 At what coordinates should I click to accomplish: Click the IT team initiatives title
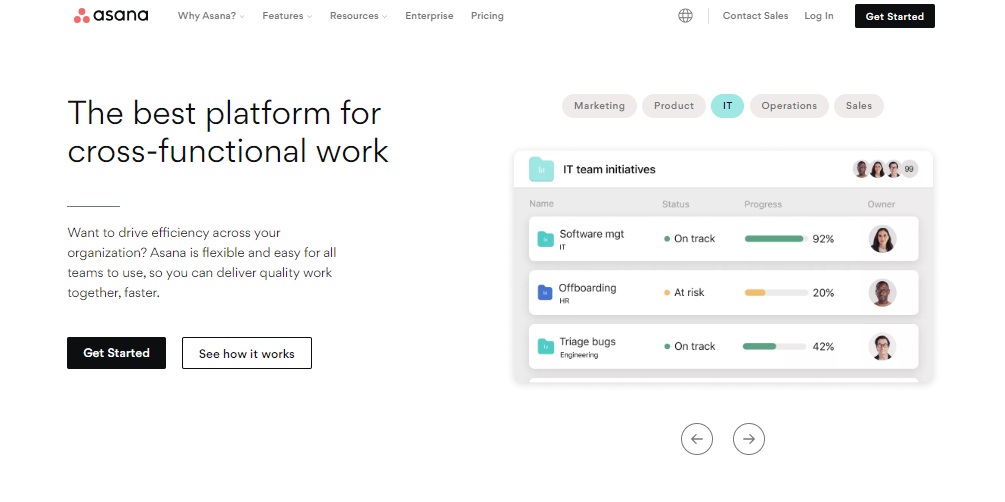tap(609, 169)
